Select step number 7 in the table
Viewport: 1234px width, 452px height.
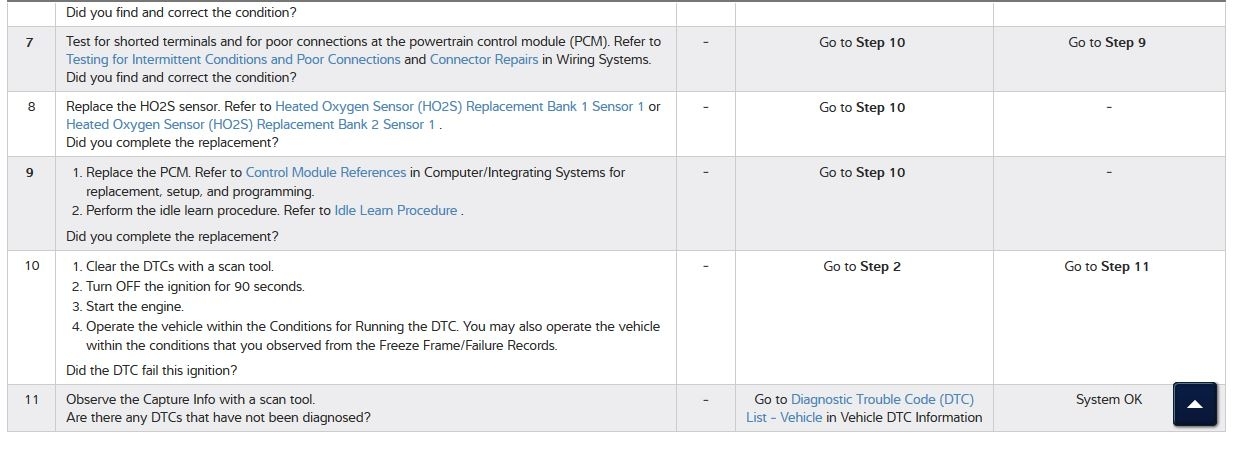31,43
